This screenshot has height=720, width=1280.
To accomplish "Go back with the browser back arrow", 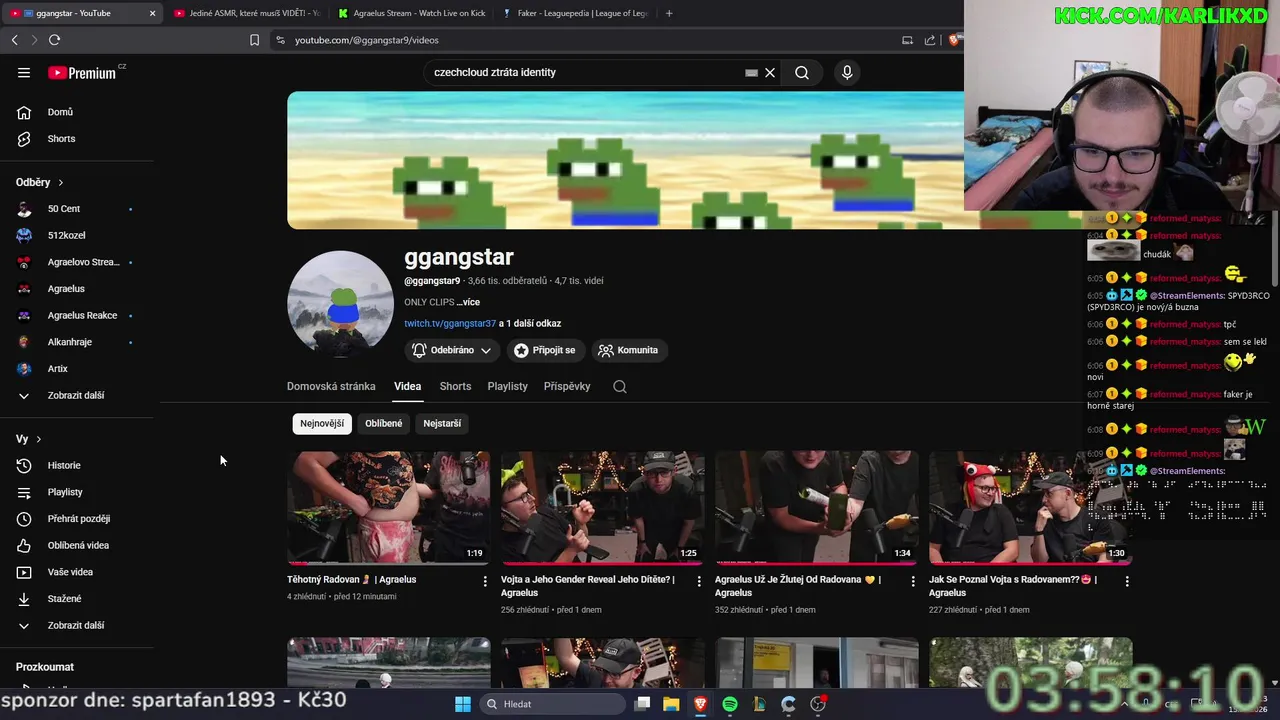I will [x=14, y=40].
